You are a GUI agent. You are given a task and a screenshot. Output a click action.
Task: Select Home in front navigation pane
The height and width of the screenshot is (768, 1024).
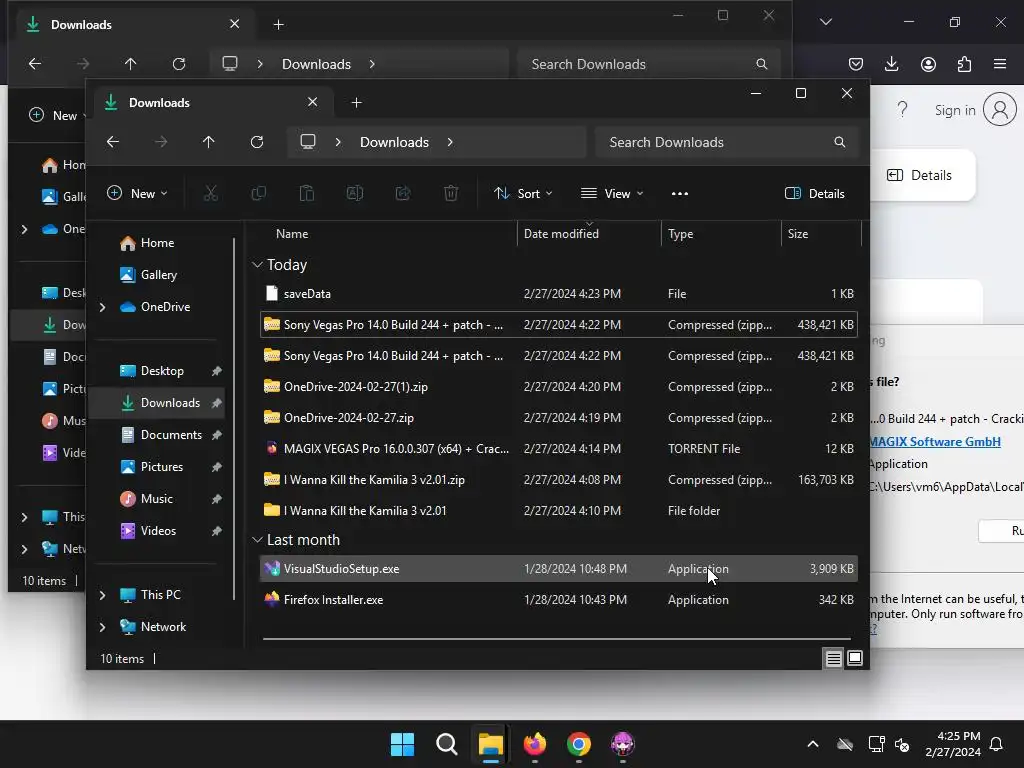[158, 243]
